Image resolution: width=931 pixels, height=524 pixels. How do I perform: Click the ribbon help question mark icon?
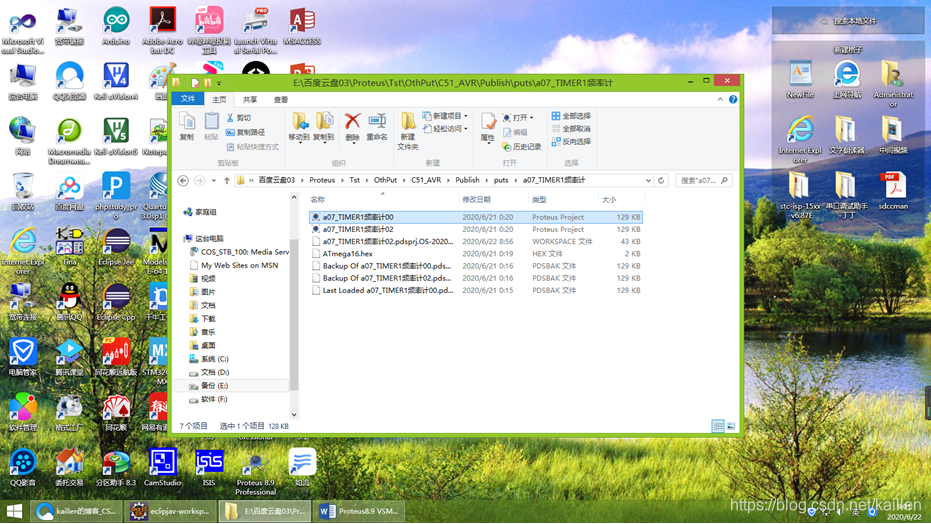733,100
